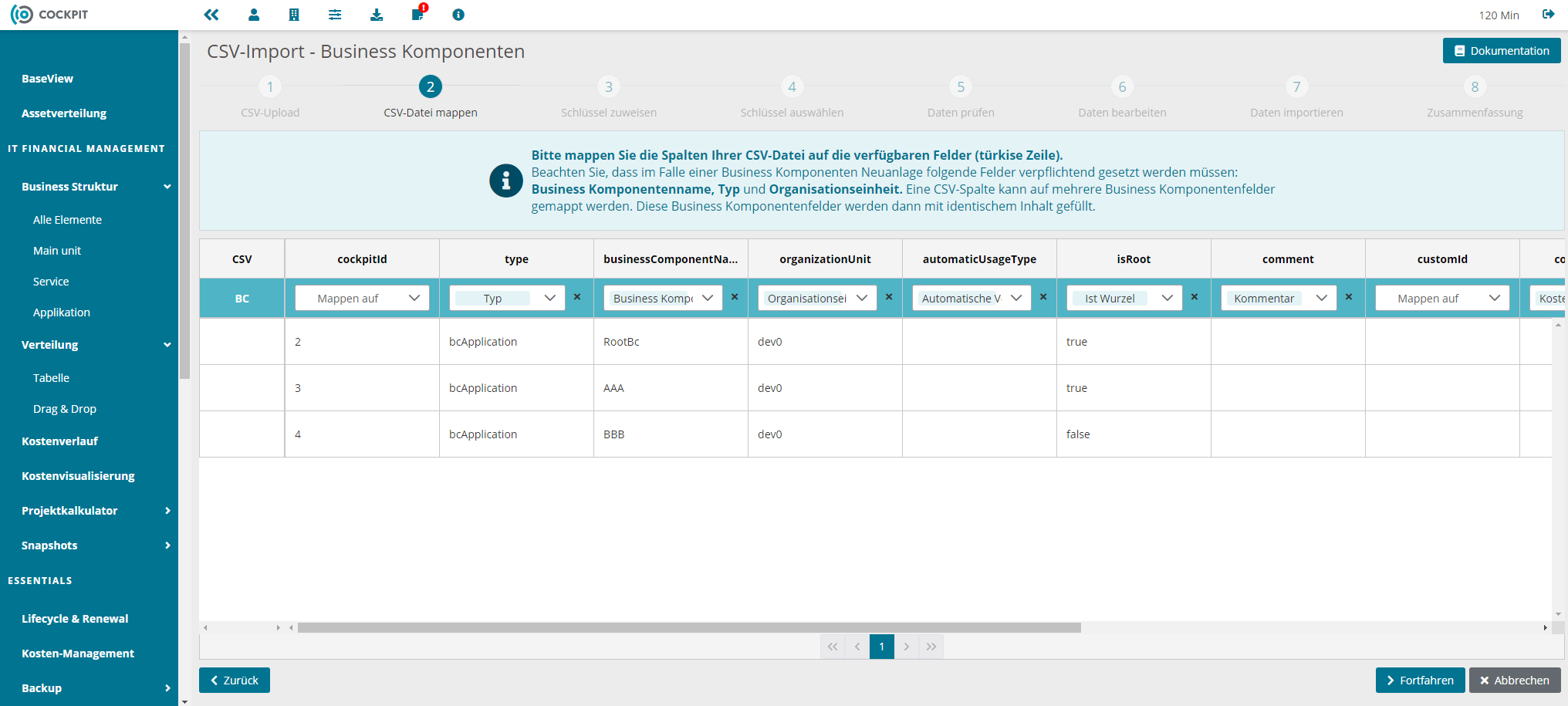The height and width of the screenshot is (706, 1568).
Task: Click the 'false' isRoot cell
Action: 1134,434
